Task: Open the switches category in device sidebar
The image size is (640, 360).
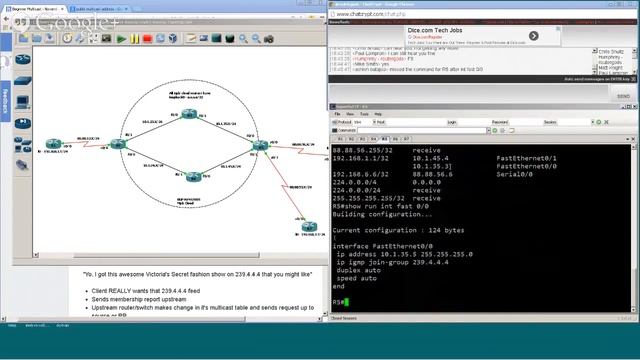Action: coord(23,81)
